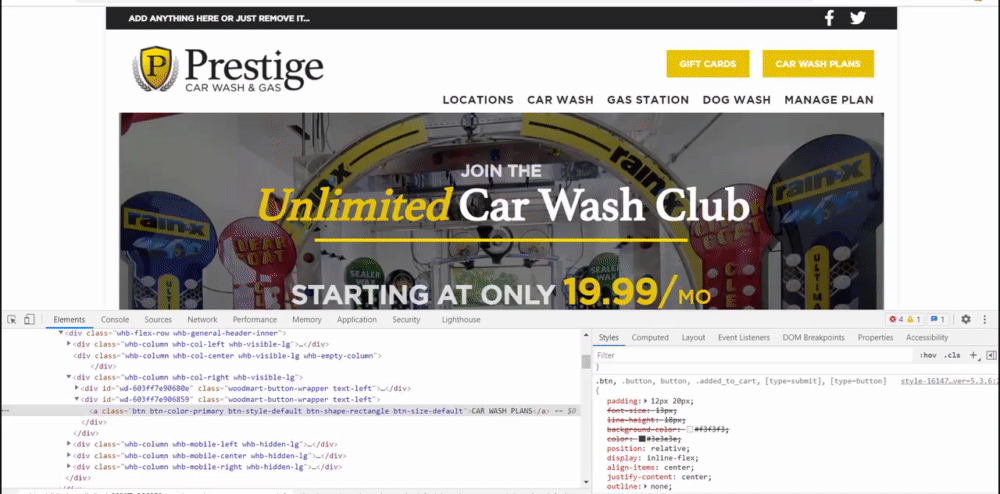Click the GIFT CARDS button
Screen dimensions: 1000x494
click(x=708, y=64)
